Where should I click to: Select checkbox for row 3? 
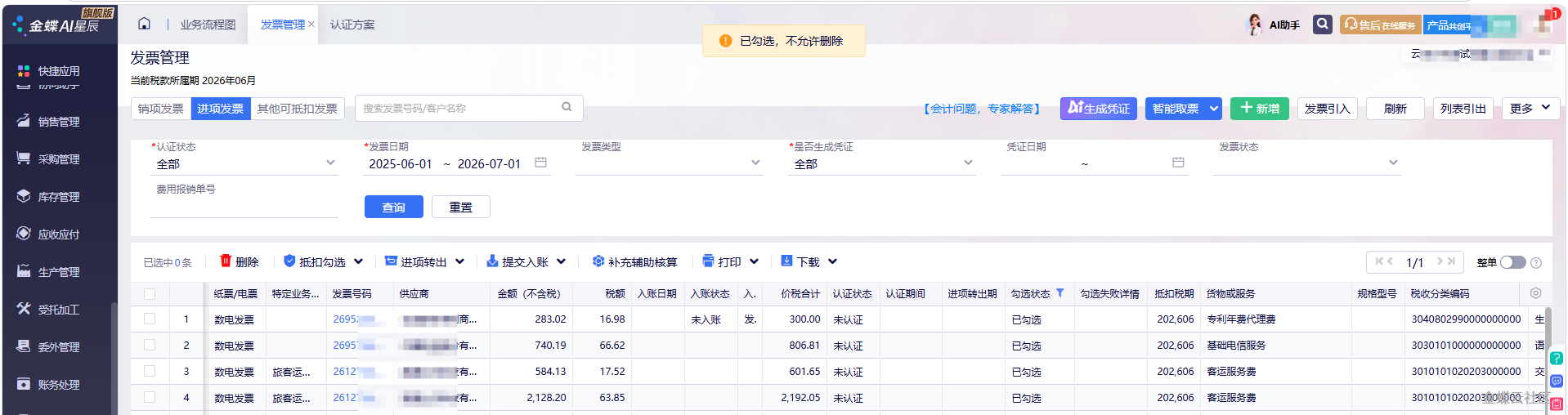coord(150,371)
